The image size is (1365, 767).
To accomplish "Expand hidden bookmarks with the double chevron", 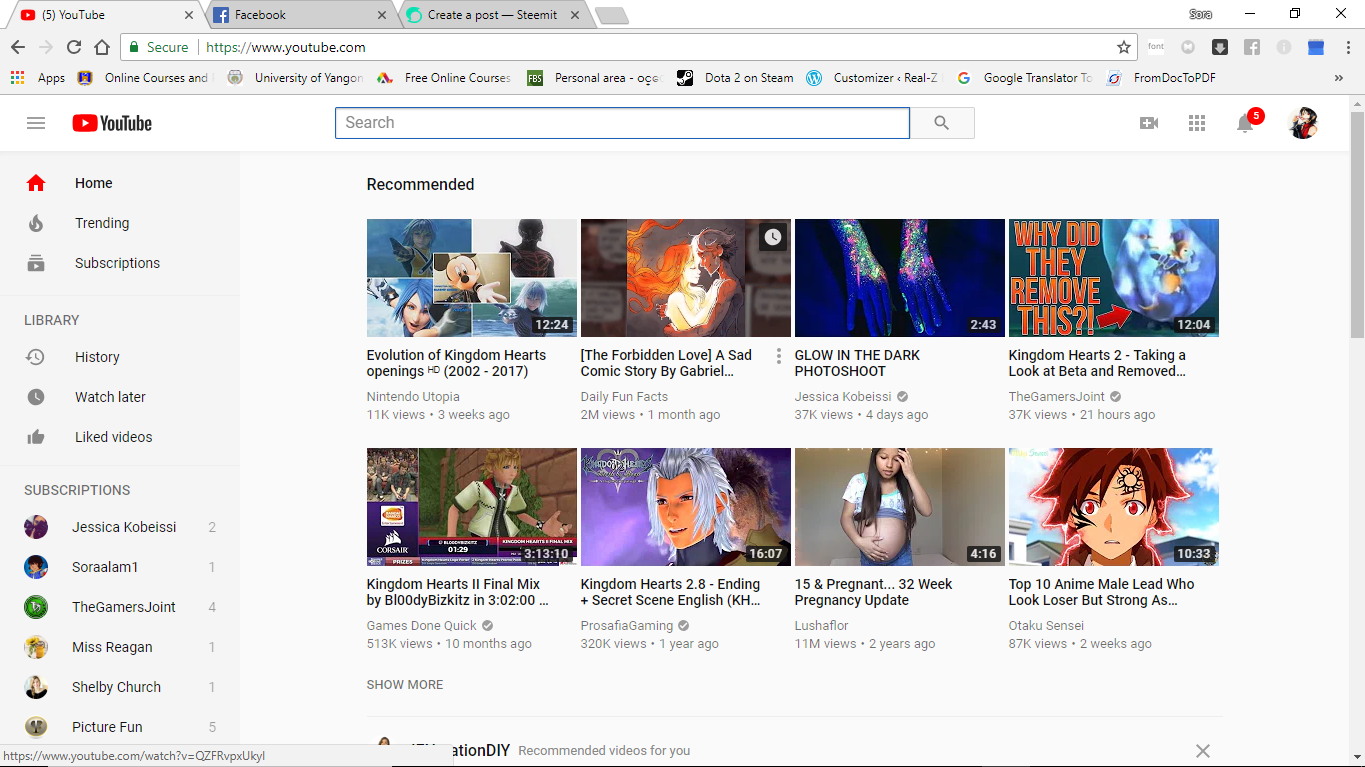I will 1339,78.
